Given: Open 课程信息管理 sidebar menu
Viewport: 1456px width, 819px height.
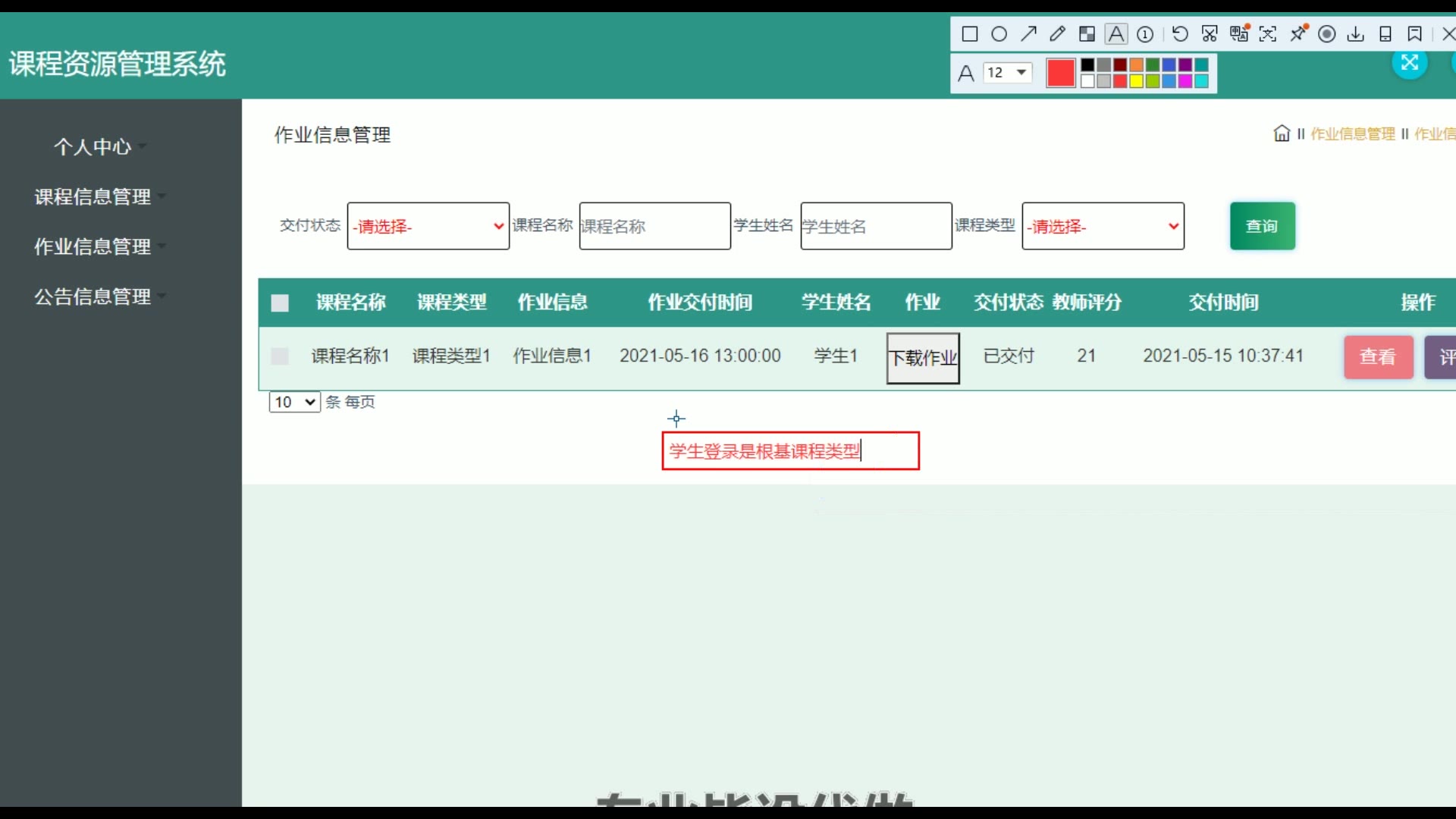Looking at the screenshot, I should point(93,197).
